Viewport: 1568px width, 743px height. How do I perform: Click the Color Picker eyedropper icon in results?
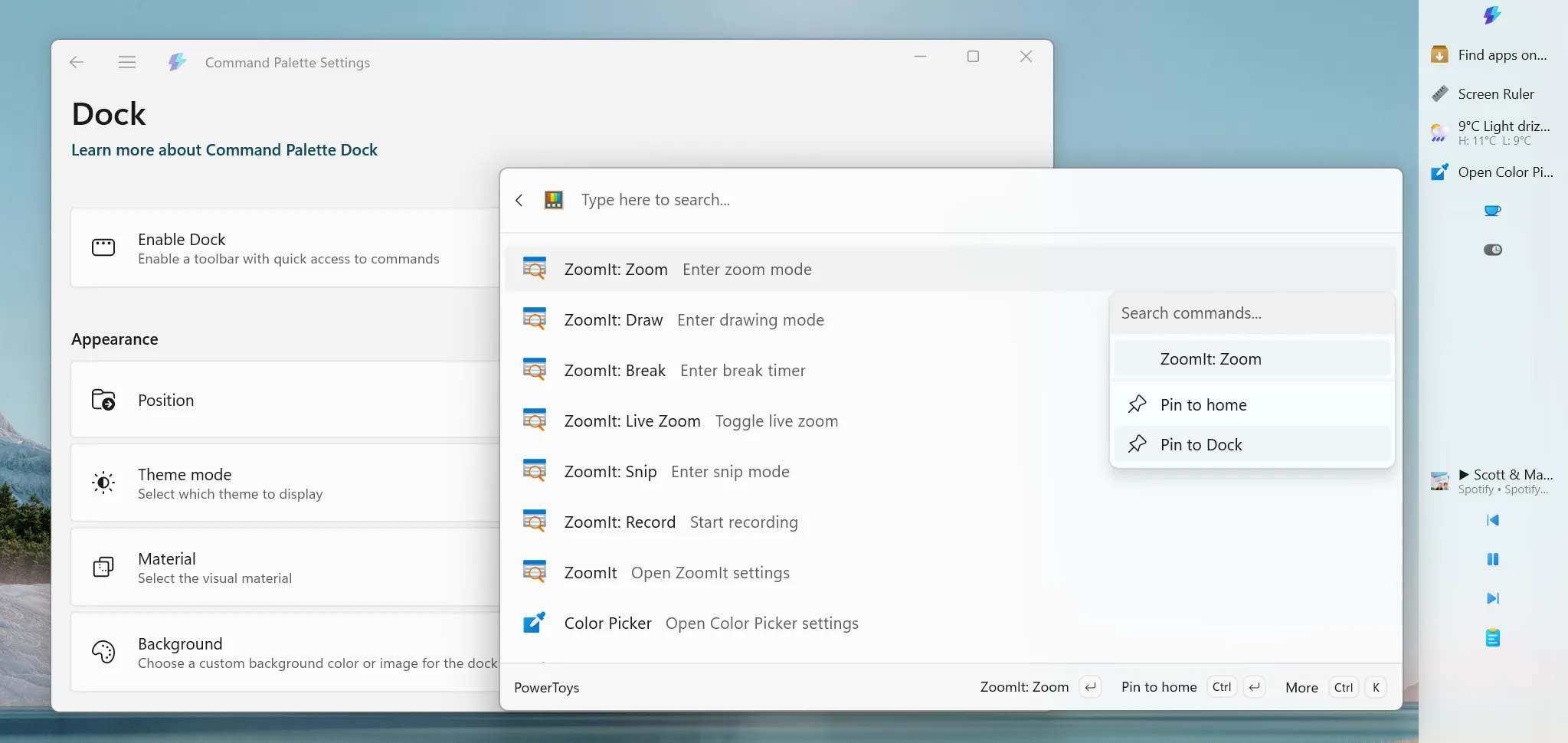[x=535, y=622]
